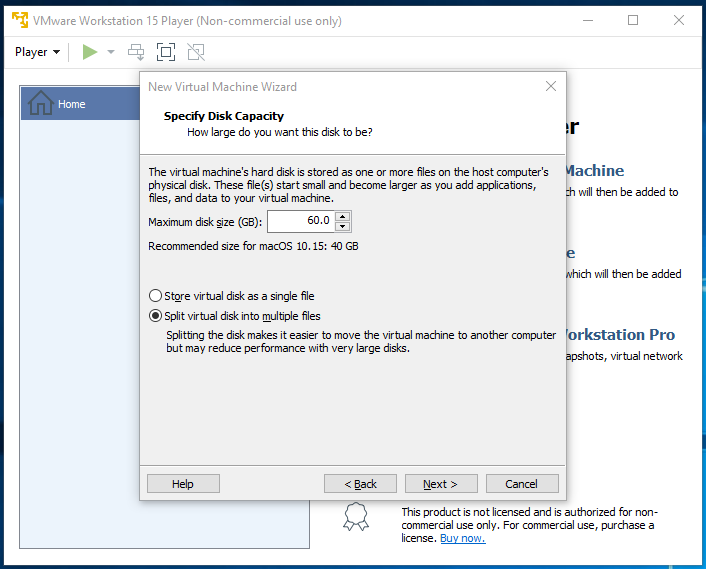Click the Next button

[x=441, y=483]
